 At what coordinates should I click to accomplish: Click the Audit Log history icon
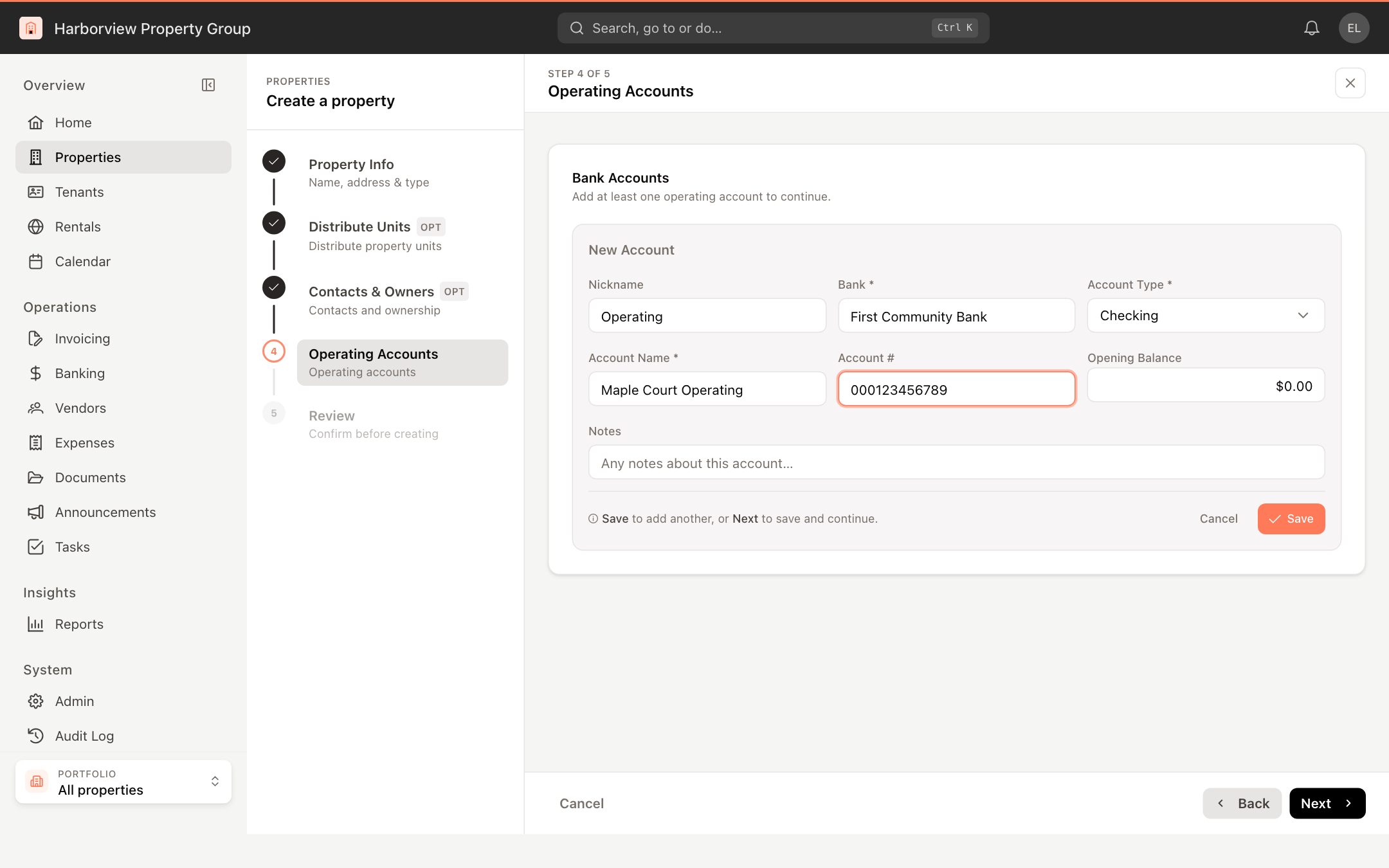click(36, 736)
